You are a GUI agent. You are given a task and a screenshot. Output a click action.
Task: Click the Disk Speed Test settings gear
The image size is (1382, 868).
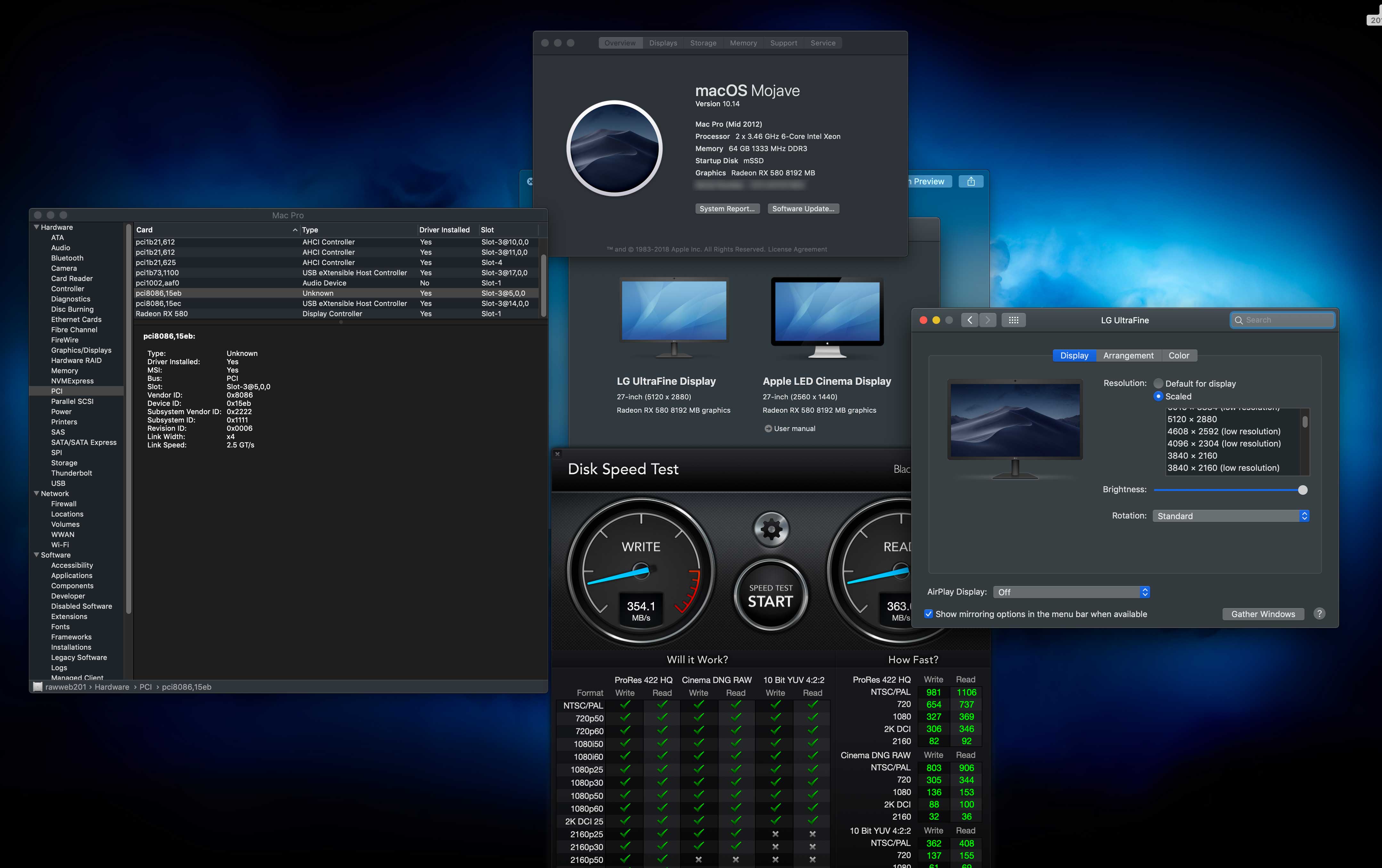[x=771, y=529]
